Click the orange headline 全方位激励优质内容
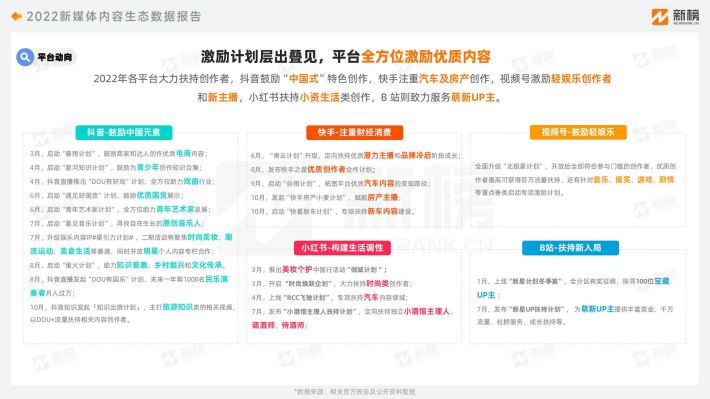 tap(426, 57)
